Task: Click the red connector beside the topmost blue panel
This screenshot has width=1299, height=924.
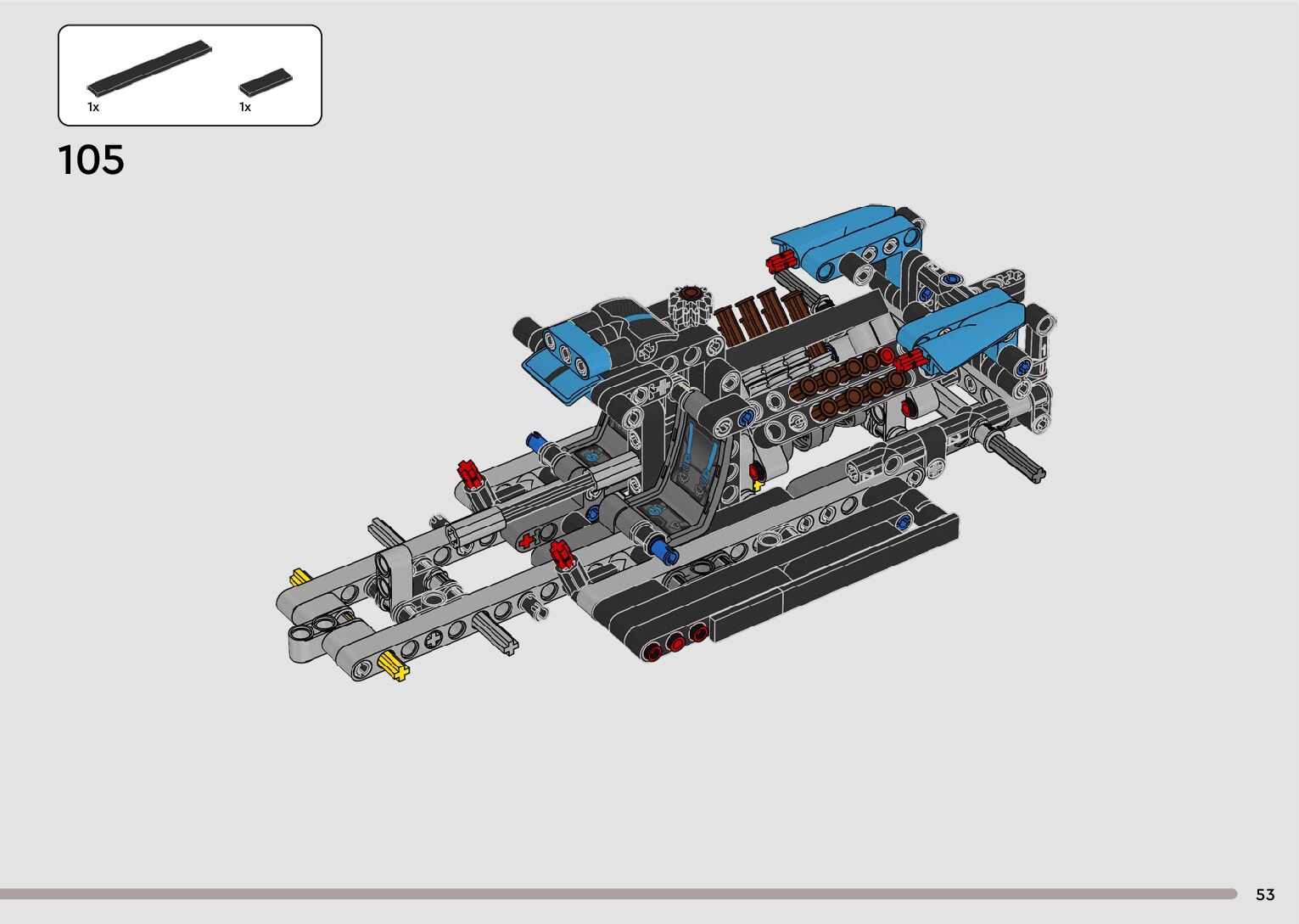Action: [x=780, y=260]
